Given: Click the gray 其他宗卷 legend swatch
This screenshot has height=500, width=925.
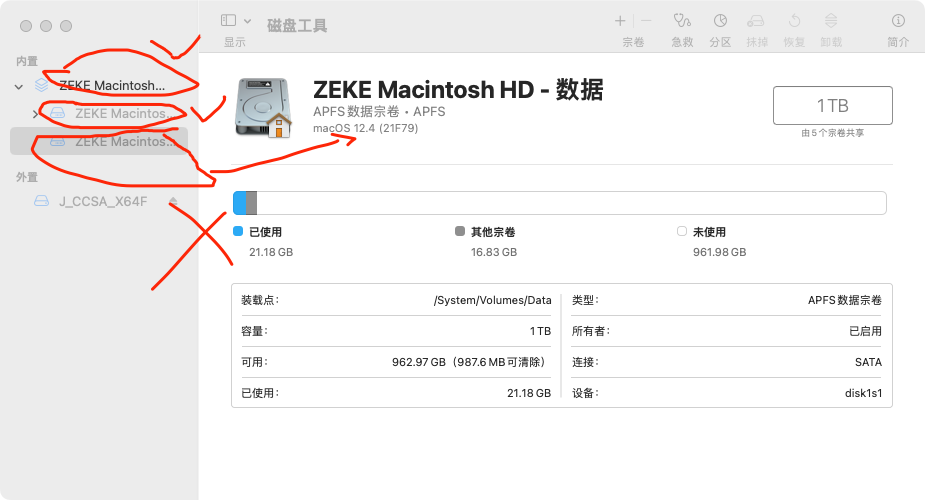Looking at the screenshot, I should [460, 231].
